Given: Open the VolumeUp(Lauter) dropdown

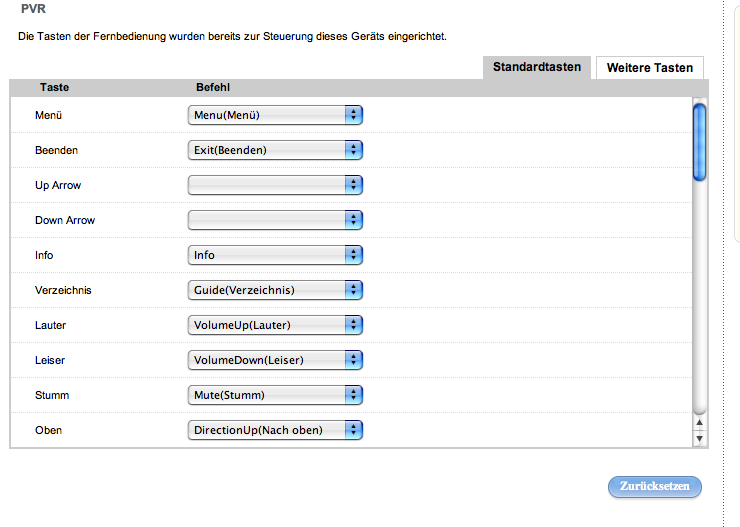Looking at the screenshot, I should [275, 325].
